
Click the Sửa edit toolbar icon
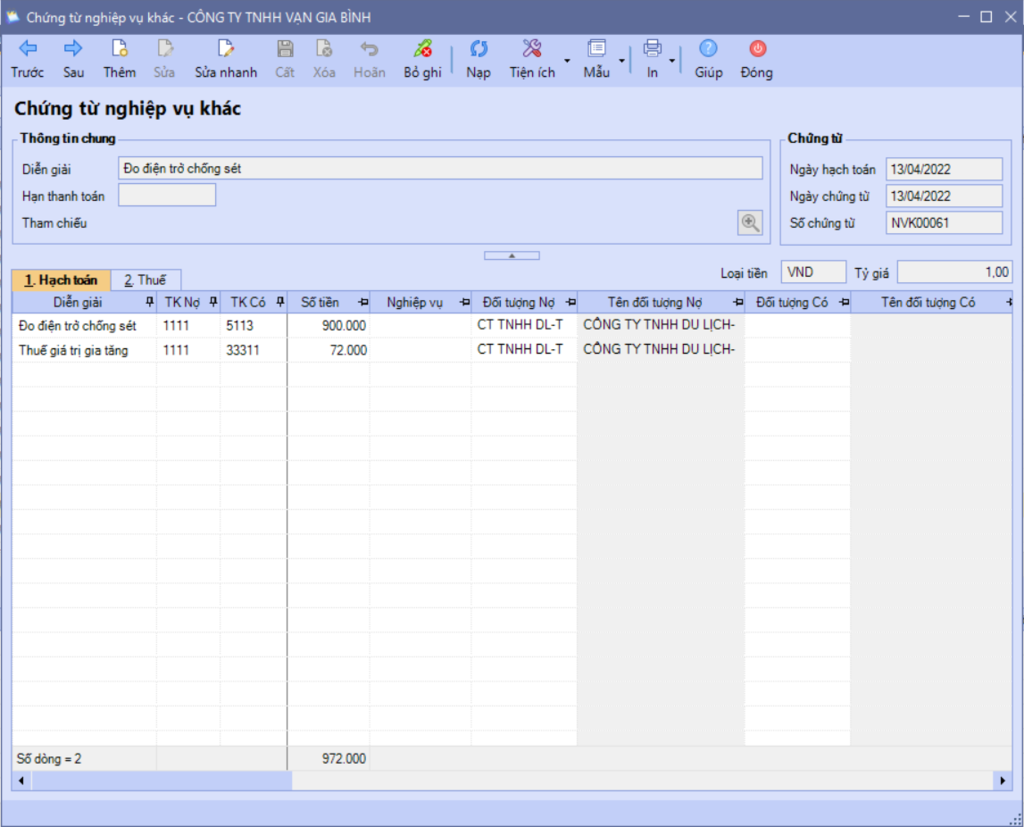(165, 59)
